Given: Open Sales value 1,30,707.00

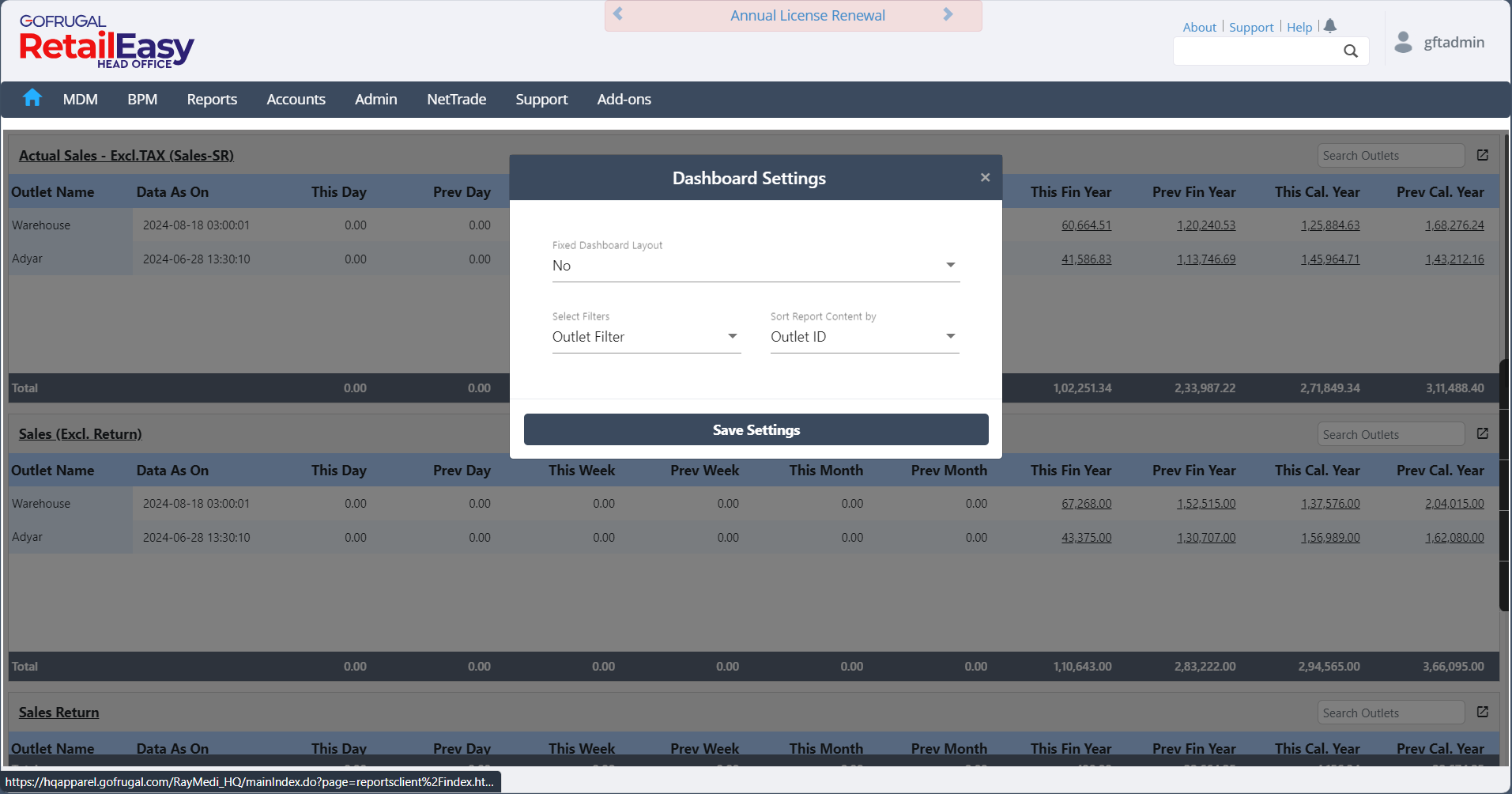Looking at the screenshot, I should [1206, 538].
